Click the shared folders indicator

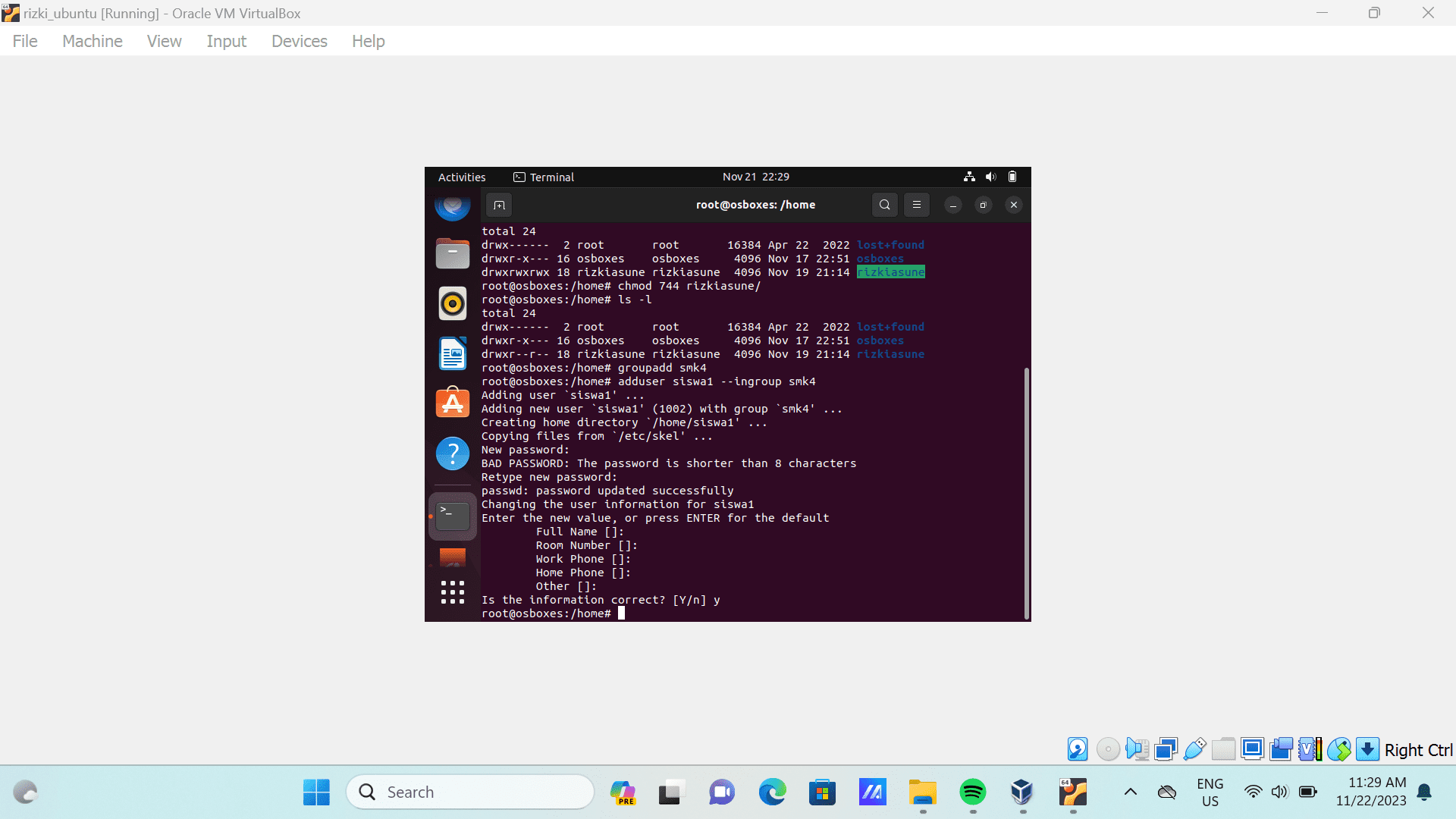(1223, 749)
